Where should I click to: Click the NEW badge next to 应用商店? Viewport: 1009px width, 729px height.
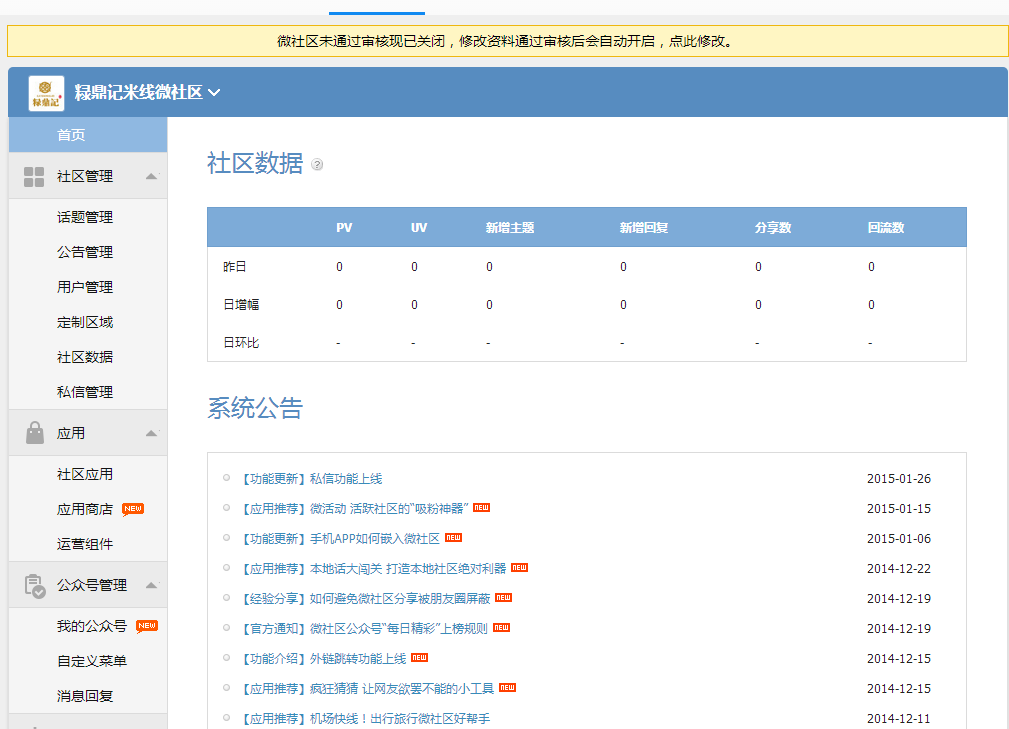133,509
